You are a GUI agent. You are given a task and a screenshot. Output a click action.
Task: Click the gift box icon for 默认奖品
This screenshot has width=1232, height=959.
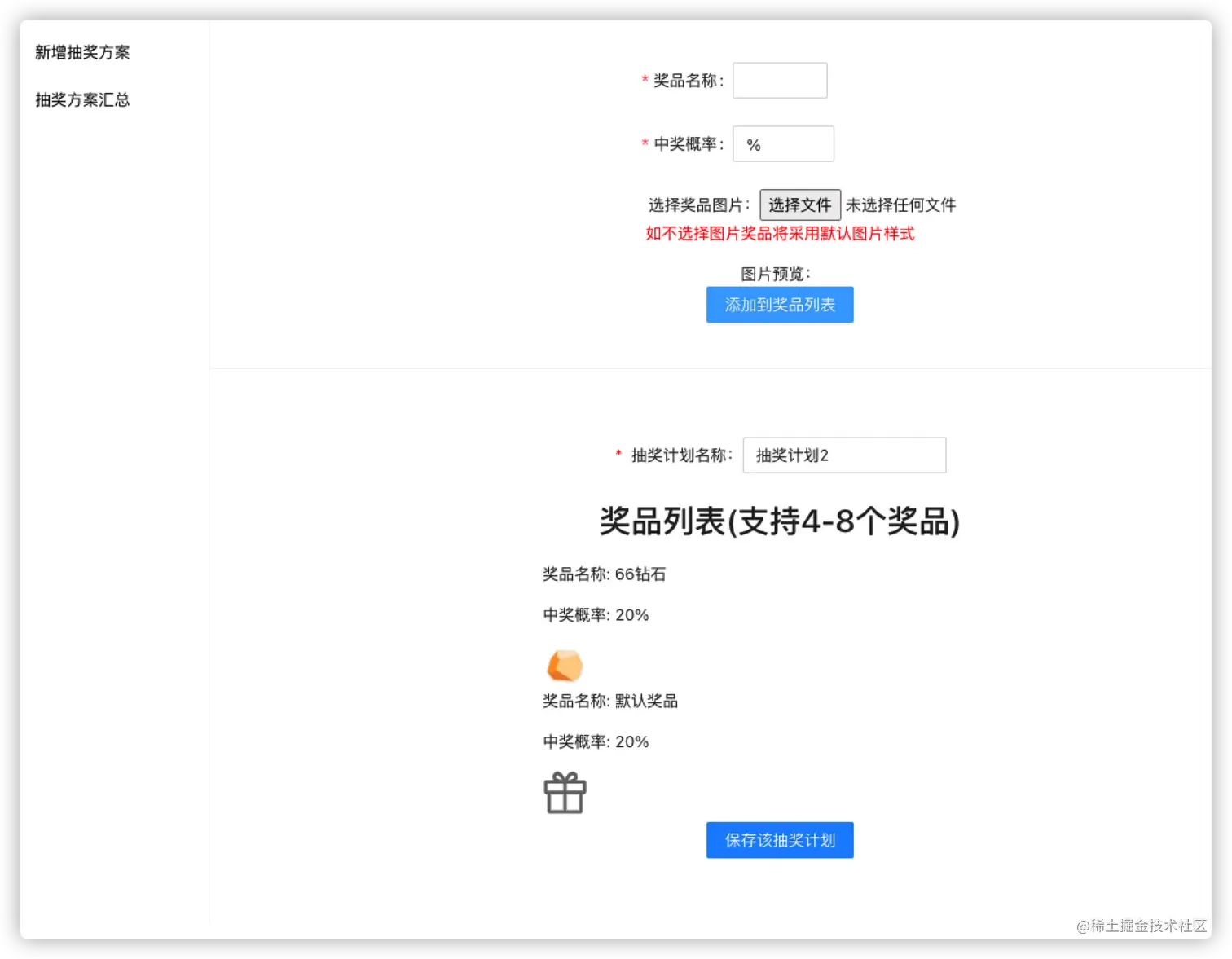(565, 792)
